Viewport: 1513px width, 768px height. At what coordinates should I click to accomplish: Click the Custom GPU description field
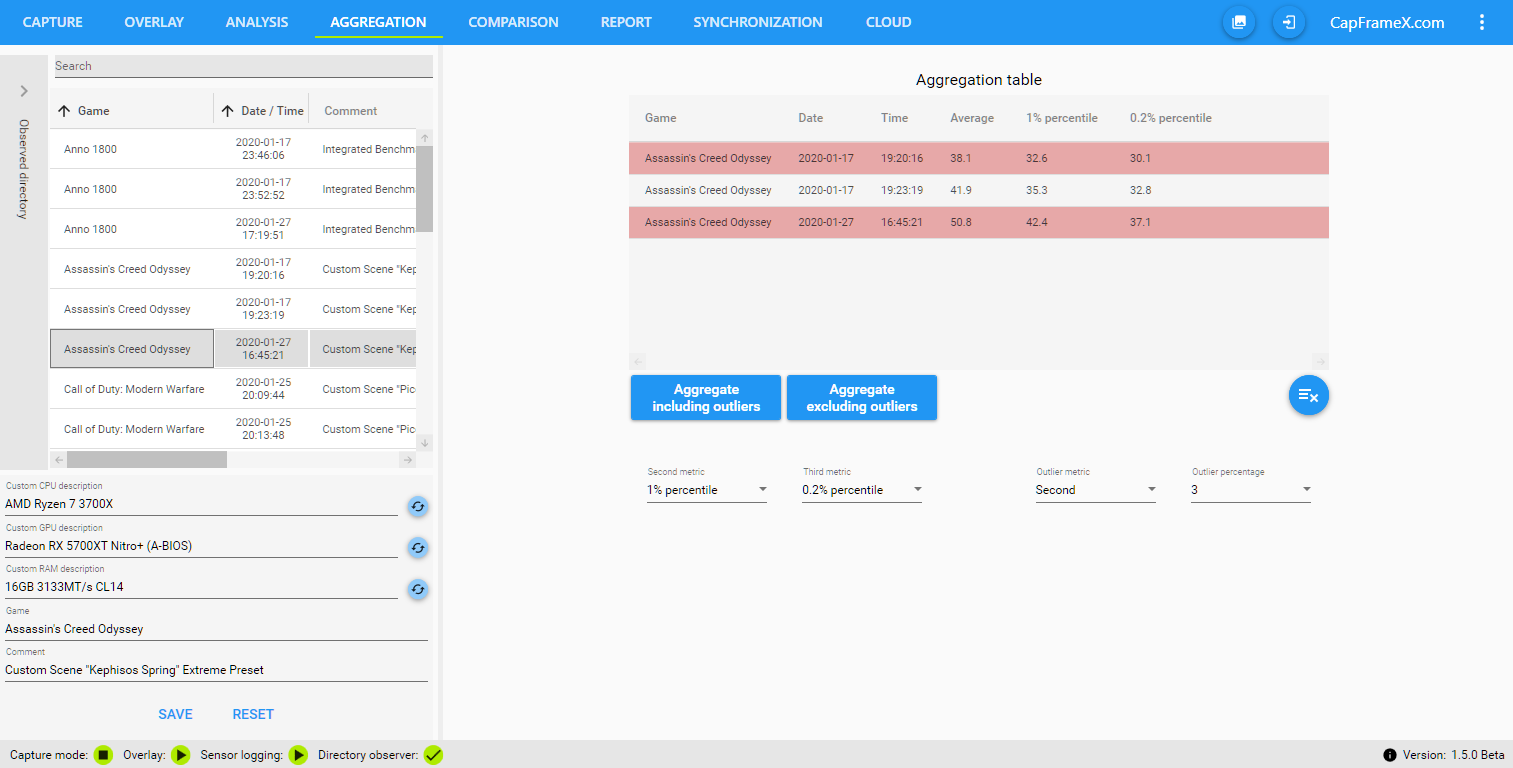point(201,546)
